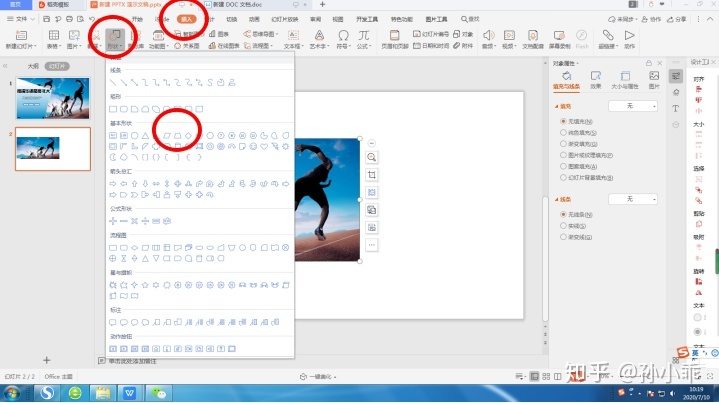Click the Picture (图片) insert icon
719x403 pixels.
point(74,35)
